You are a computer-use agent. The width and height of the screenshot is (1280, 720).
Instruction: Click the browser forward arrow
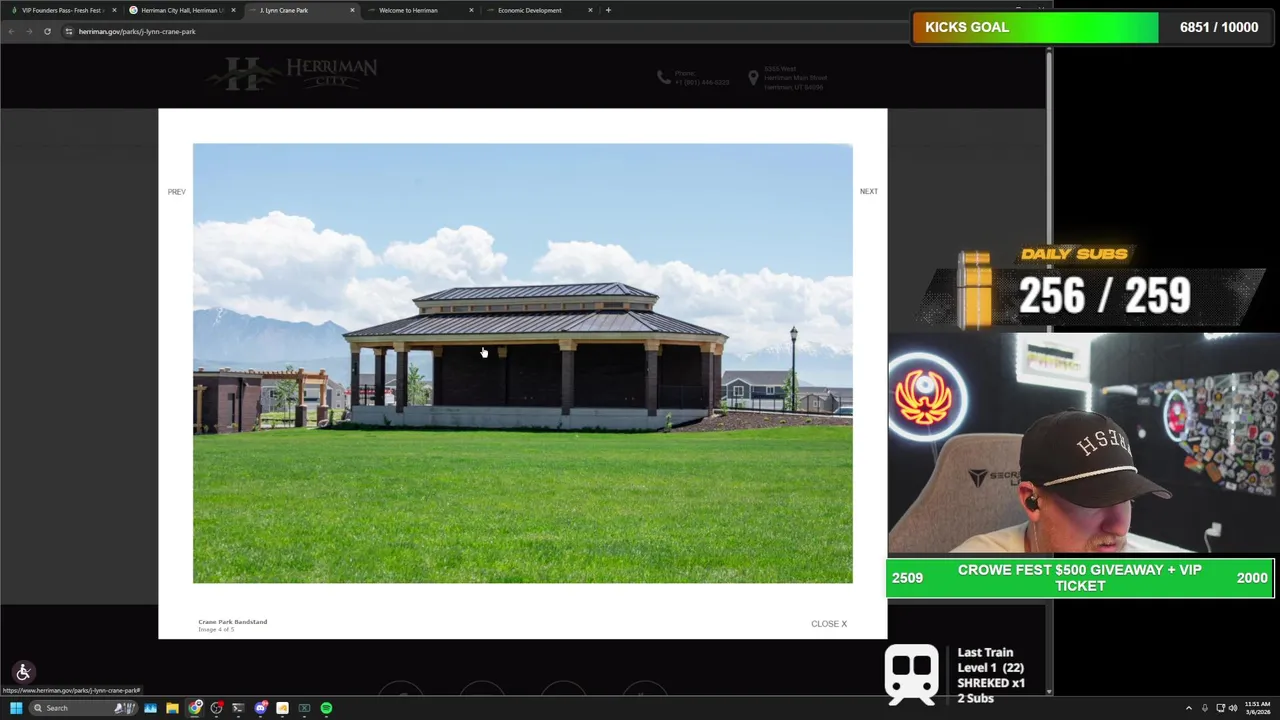29,31
